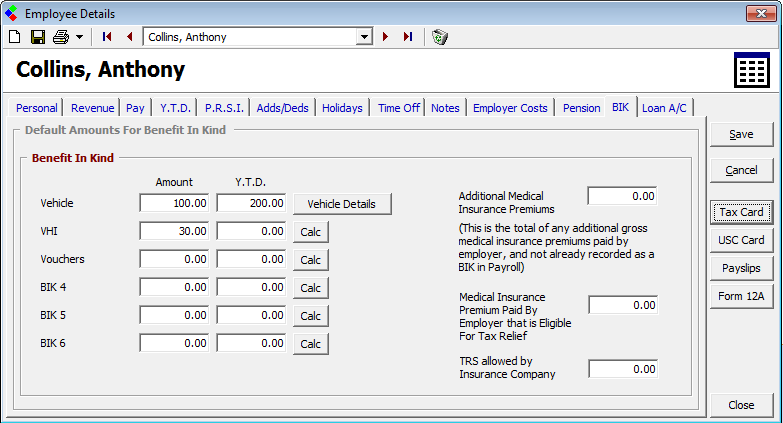Go to the previous employee record
The width and height of the screenshot is (783, 423).
129,37
